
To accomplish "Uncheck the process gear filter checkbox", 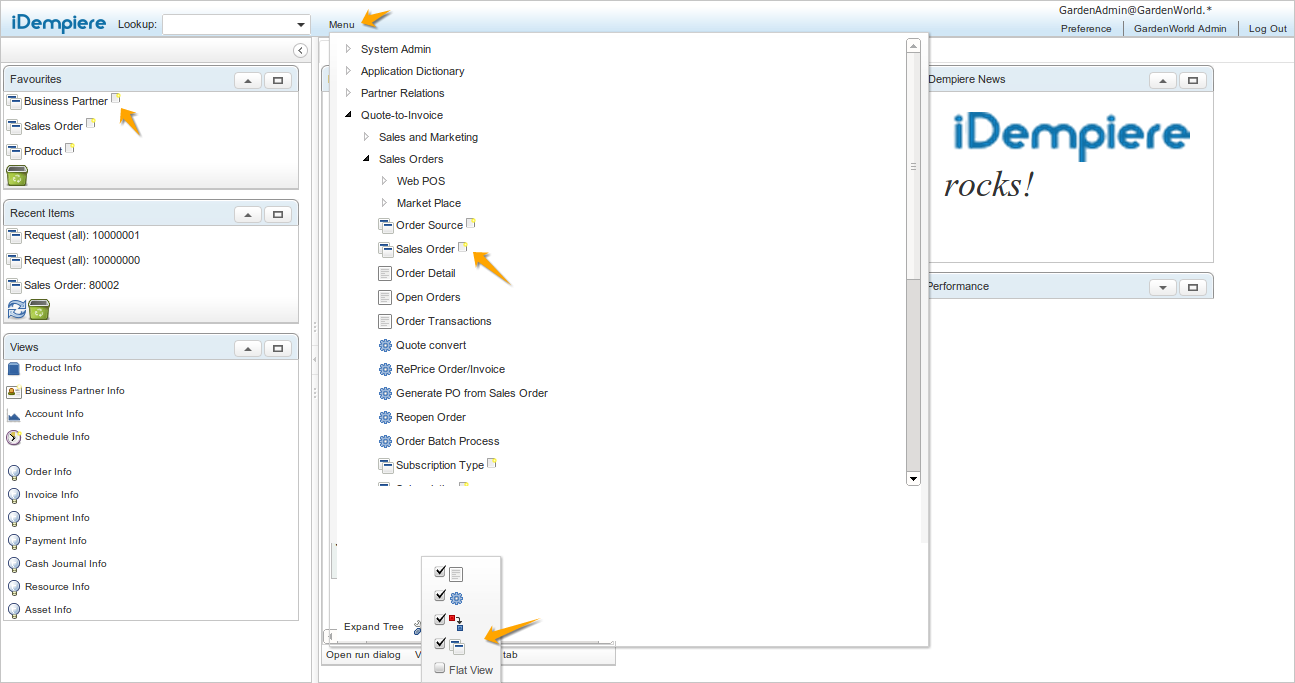I will click(440, 595).
